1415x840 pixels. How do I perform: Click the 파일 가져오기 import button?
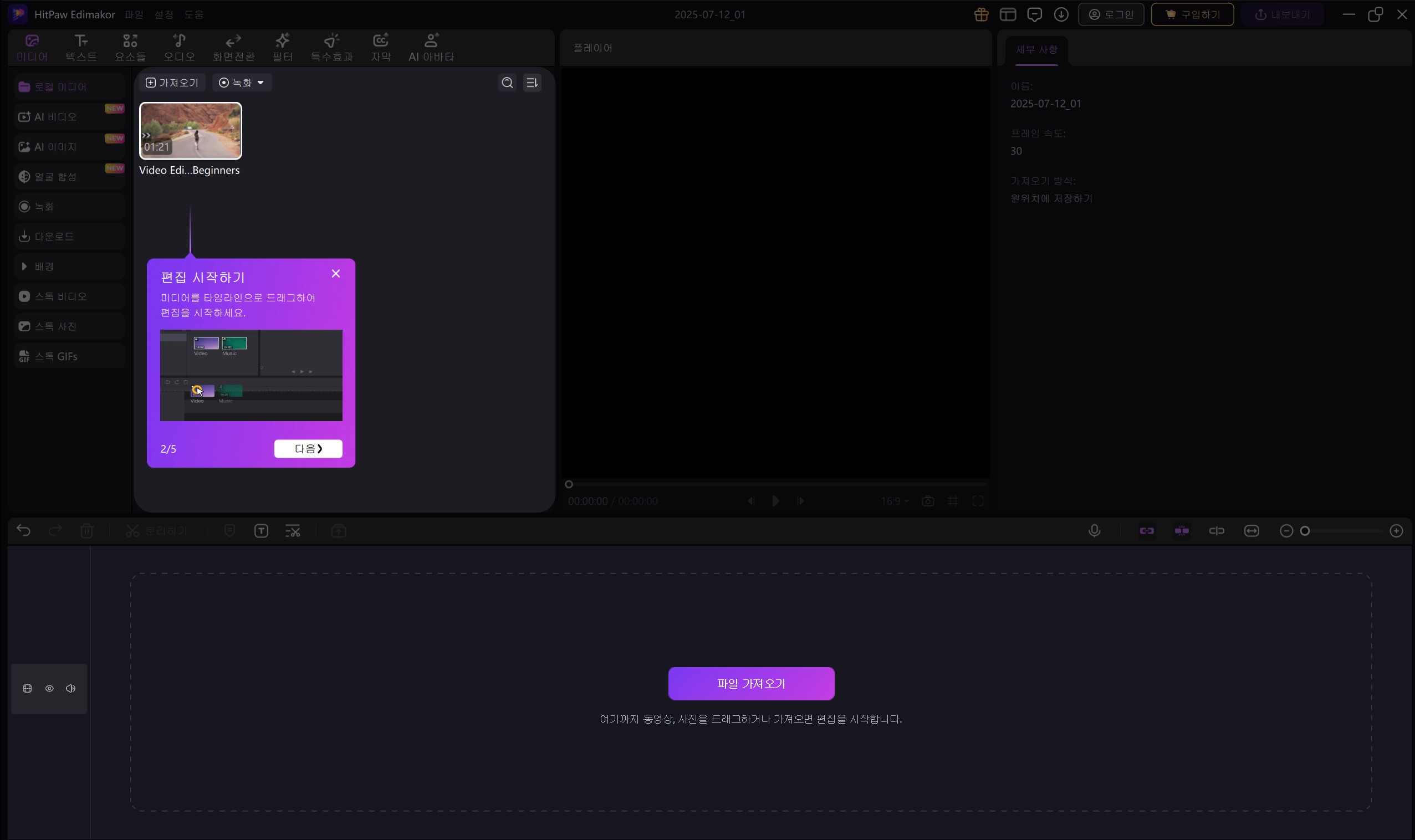pos(751,683)
